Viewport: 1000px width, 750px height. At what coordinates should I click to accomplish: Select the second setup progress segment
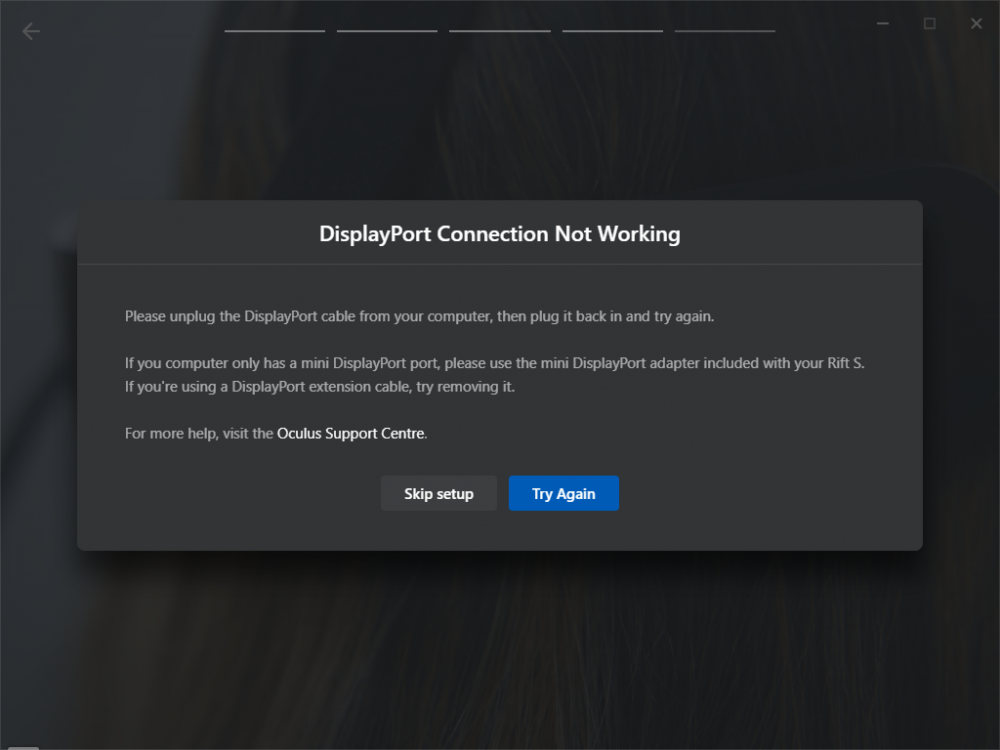coord(387,31)
